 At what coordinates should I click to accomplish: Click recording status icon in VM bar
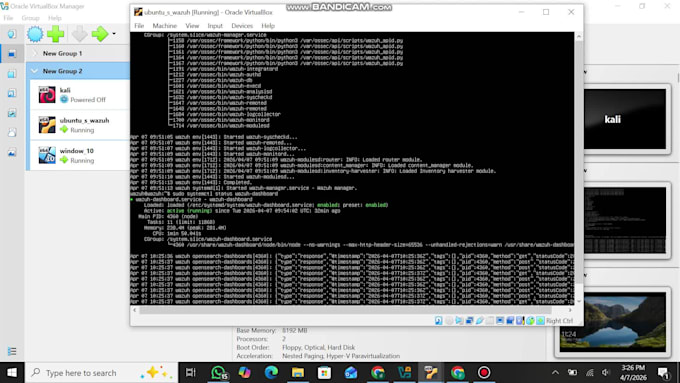(510, 321)
